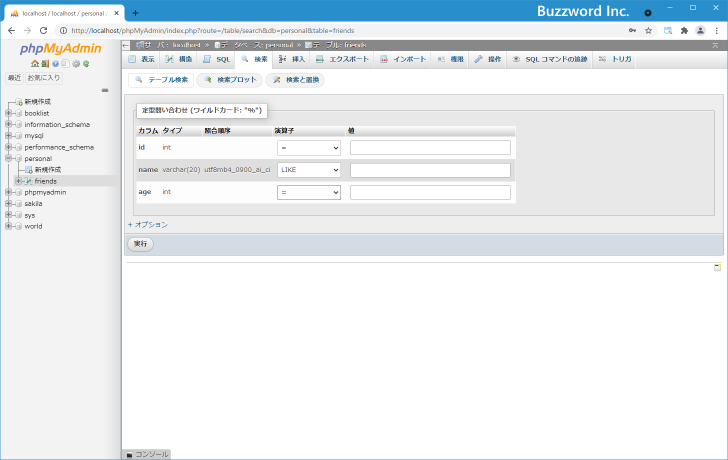Click the green reload navigation icon

point(86,64)
